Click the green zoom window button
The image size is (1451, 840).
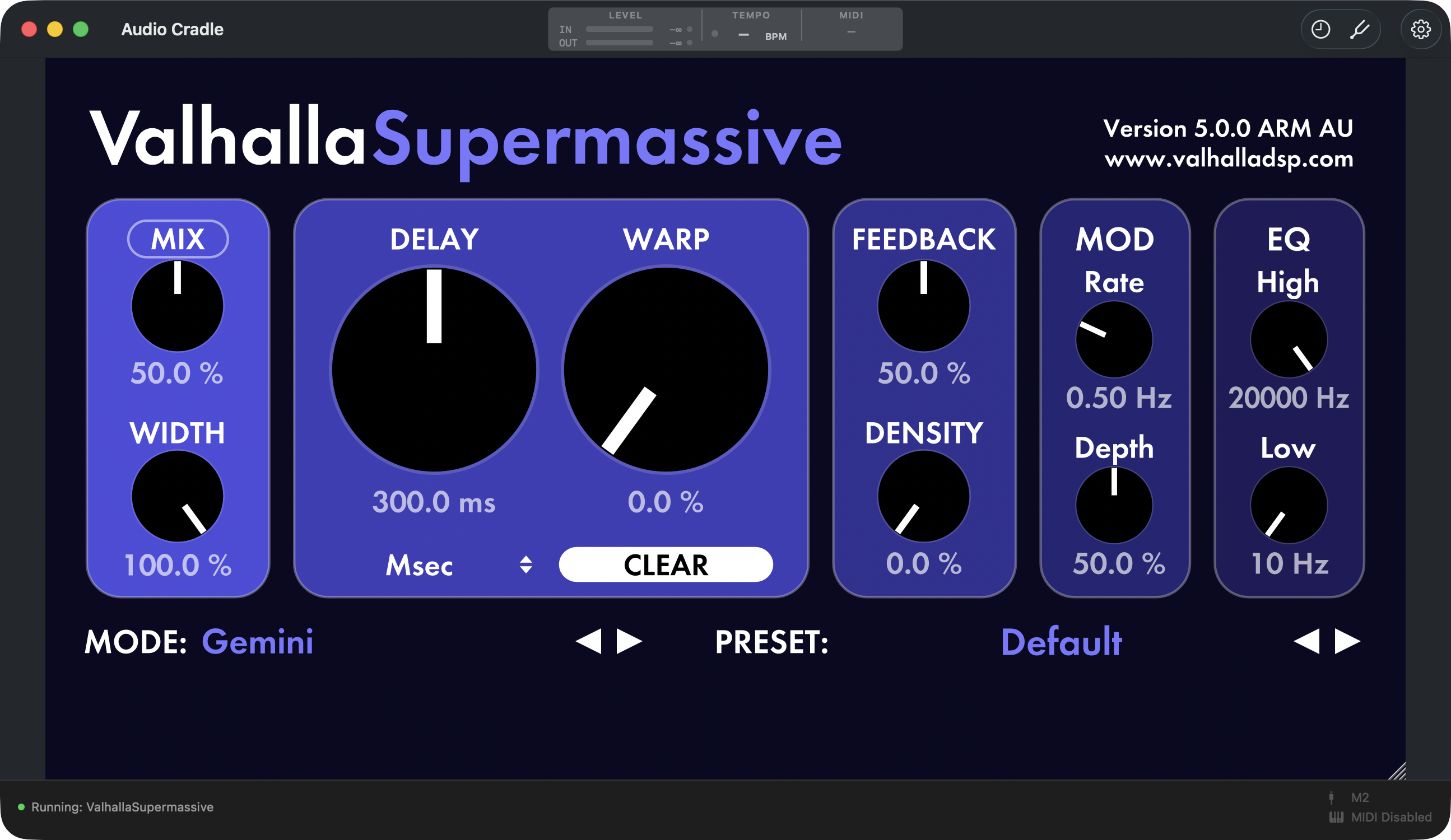coord(81,29)
